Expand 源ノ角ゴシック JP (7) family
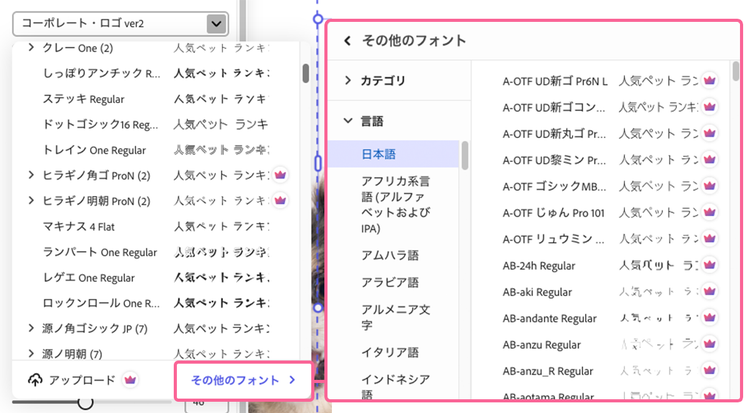This screenshot has height=413, width=750. (31, 328)
